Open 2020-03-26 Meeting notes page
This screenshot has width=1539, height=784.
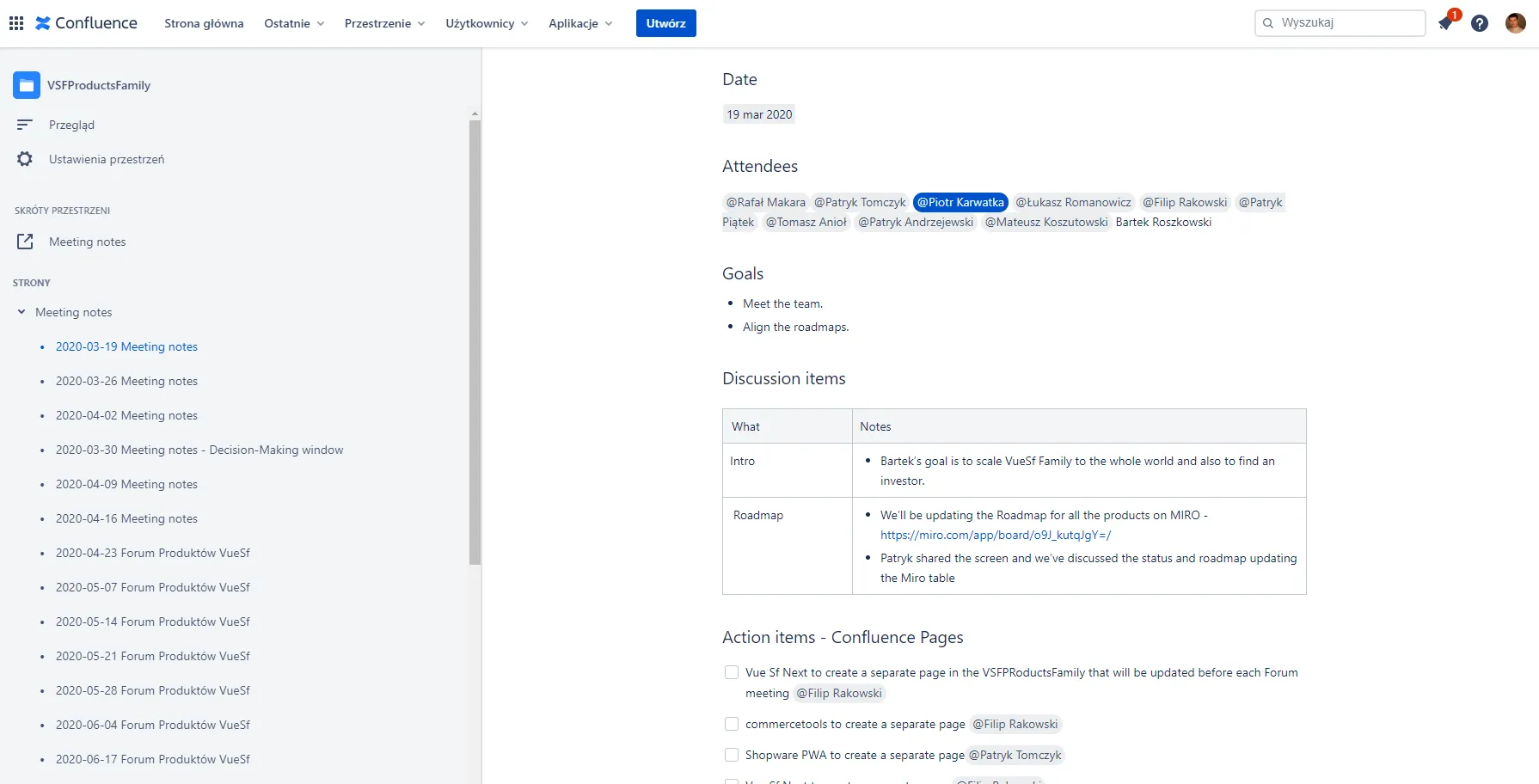(x=126, y=381)
